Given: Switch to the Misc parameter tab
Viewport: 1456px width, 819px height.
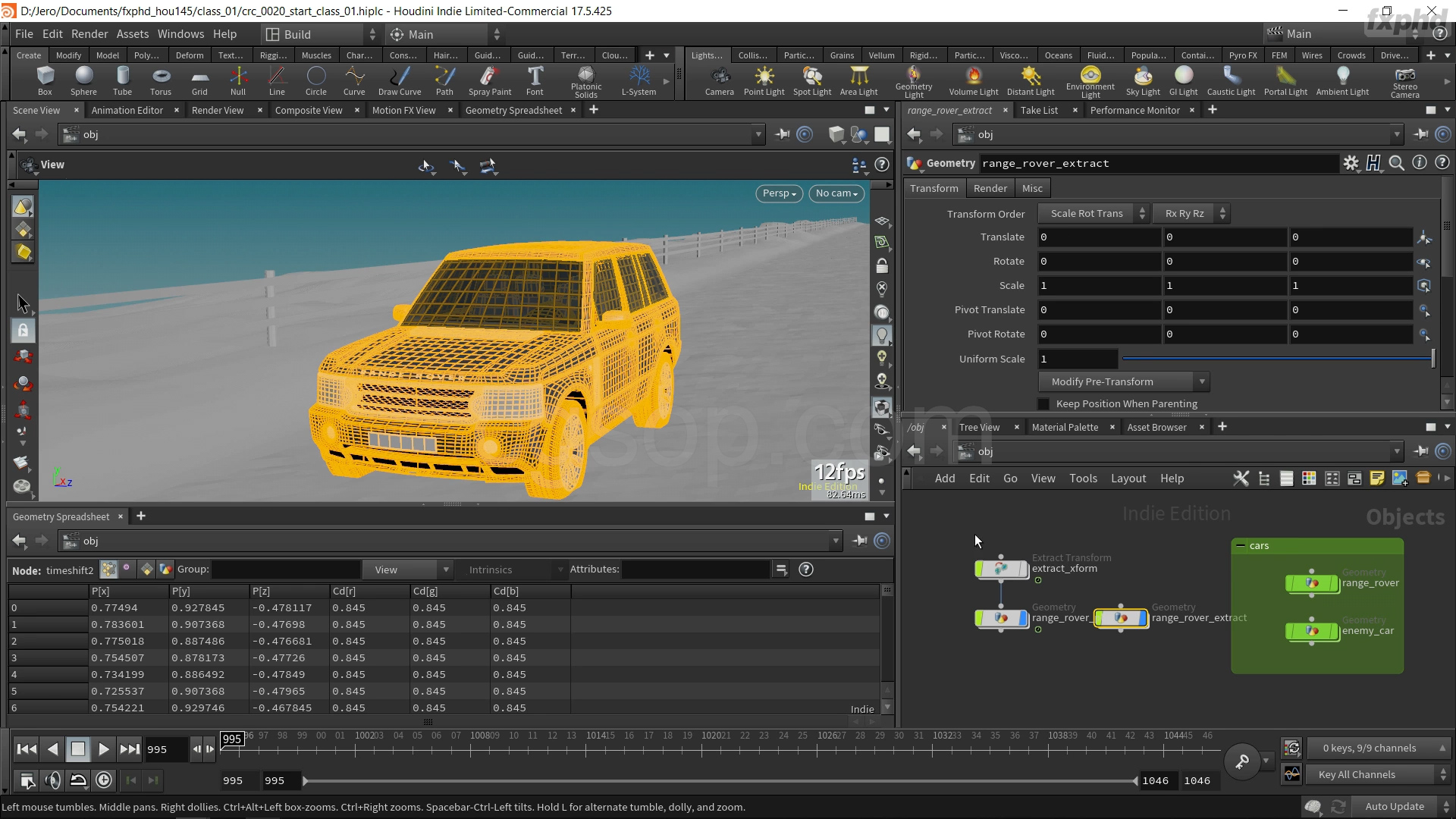Looking at the screenshot, I should point(1031,188).
